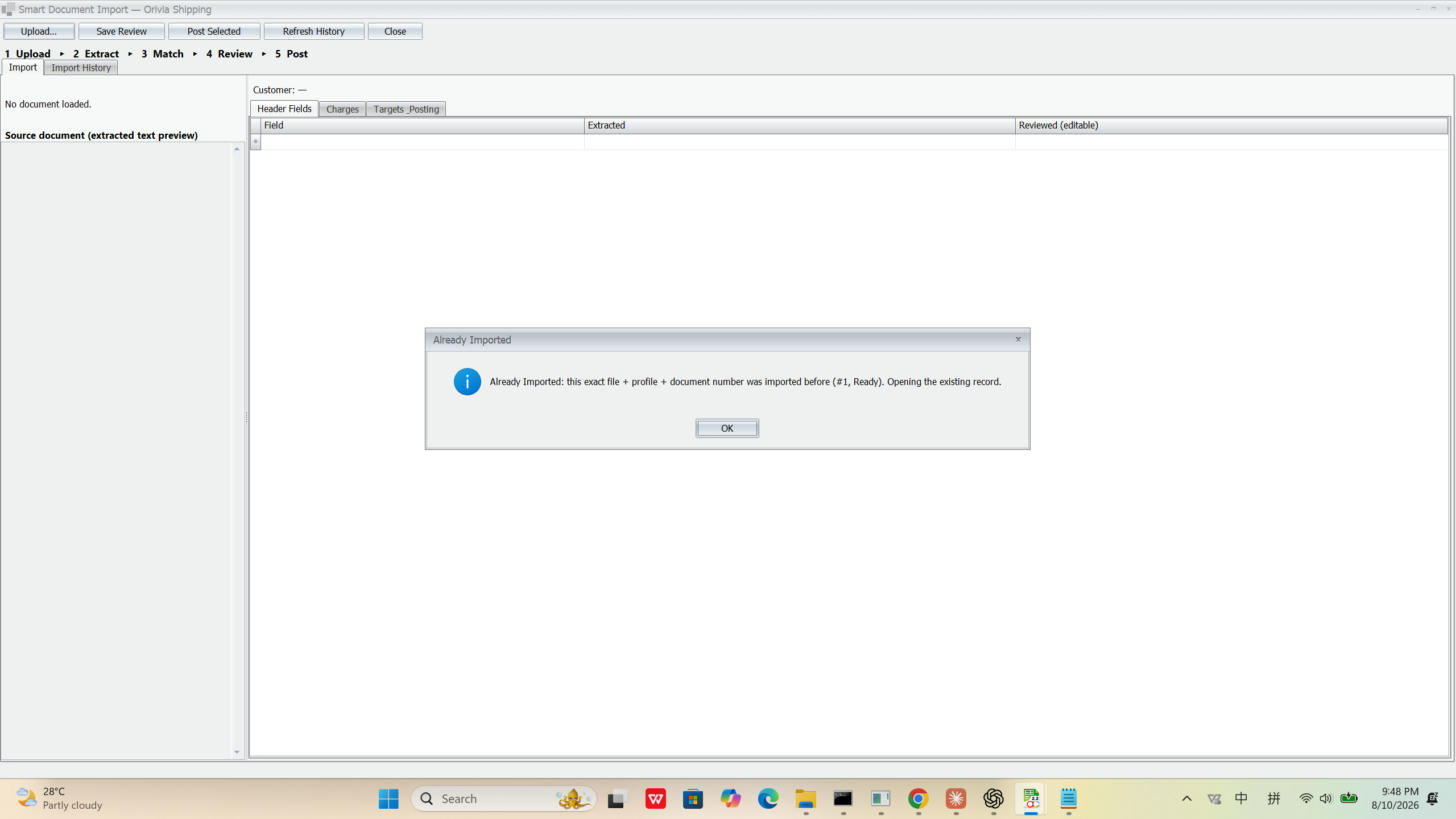
Task: Open ChatGPT from the taskbar
Action: coord(993,798)
